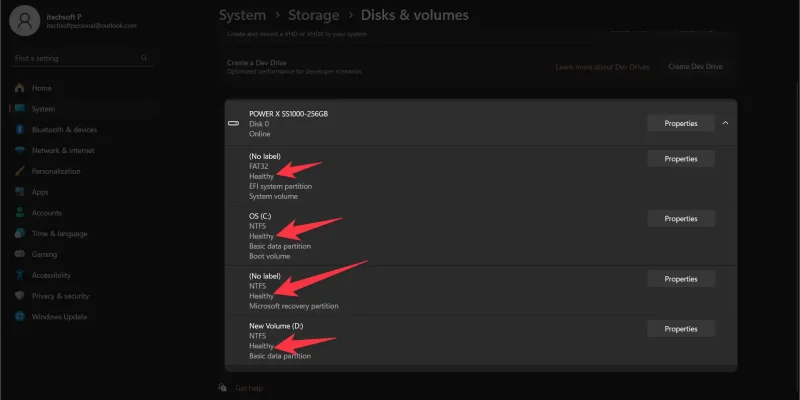Open Properties for OS (C:) volume
The height and width of the screenshot is (400, 800).
coord(681,218)
